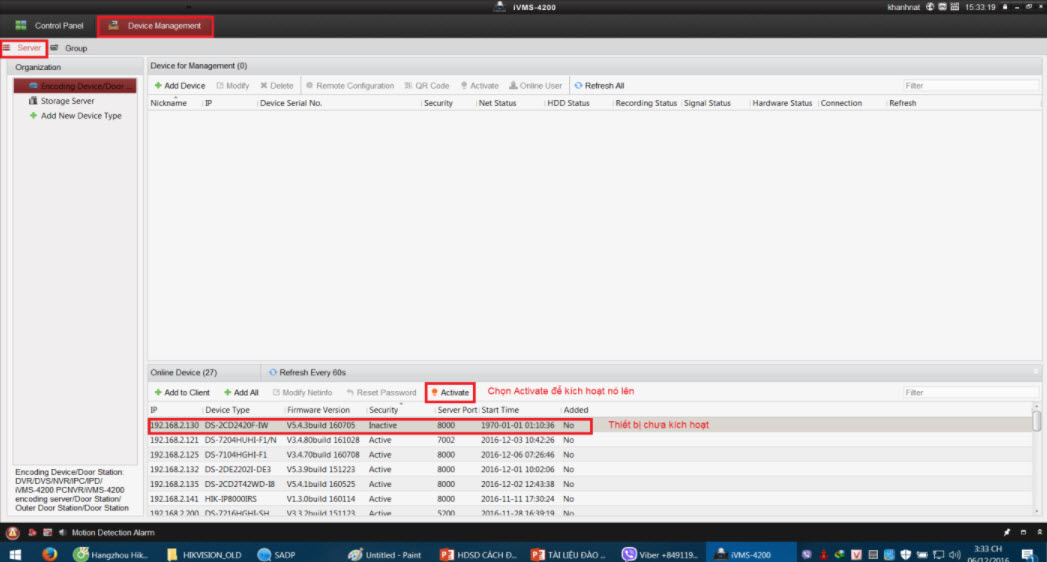Click Refresh All in device toolbar
The width and height of the screenshot is (1047, 562).
(x=599, y=86)
